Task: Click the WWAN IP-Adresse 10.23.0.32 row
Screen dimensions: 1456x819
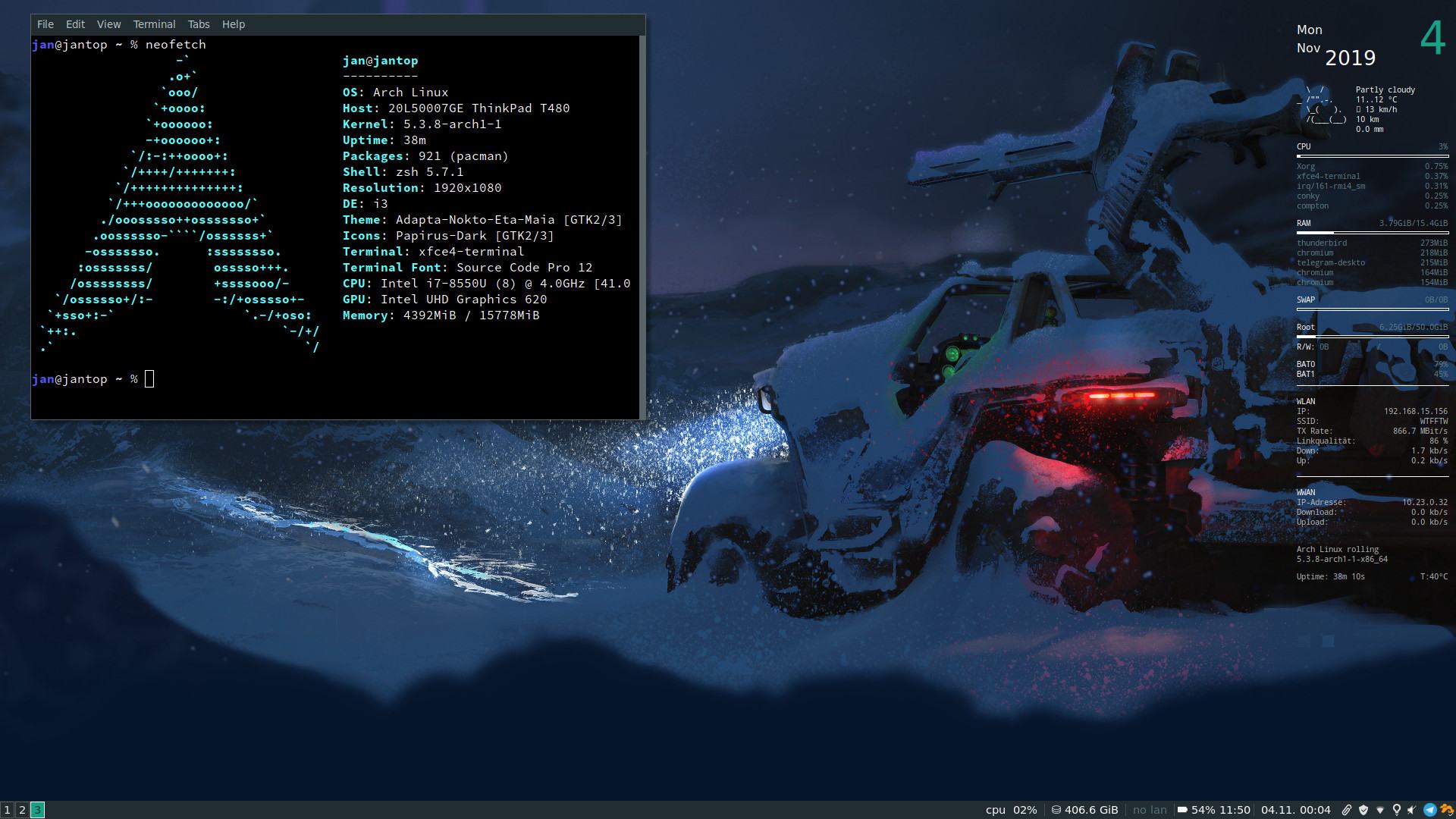Action: click(1372, 502)
